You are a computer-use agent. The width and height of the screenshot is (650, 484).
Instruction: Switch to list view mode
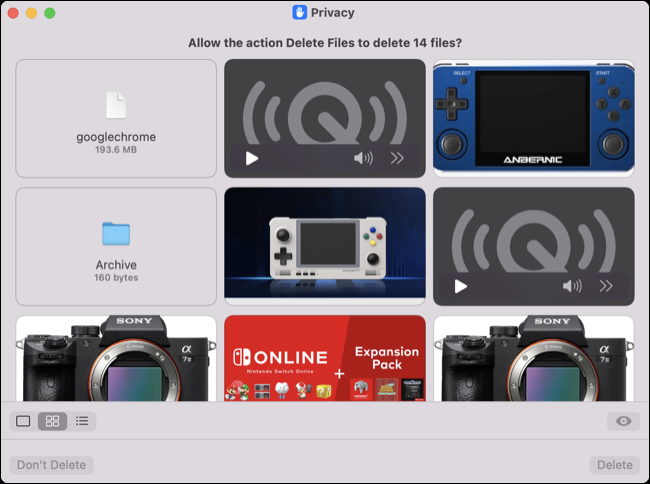(x=82, y=421)
